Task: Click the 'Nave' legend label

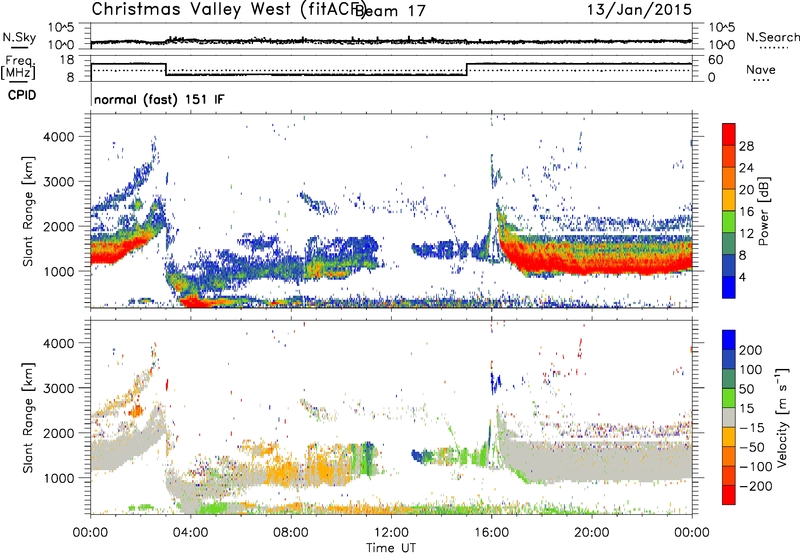Action: point(761,69)
